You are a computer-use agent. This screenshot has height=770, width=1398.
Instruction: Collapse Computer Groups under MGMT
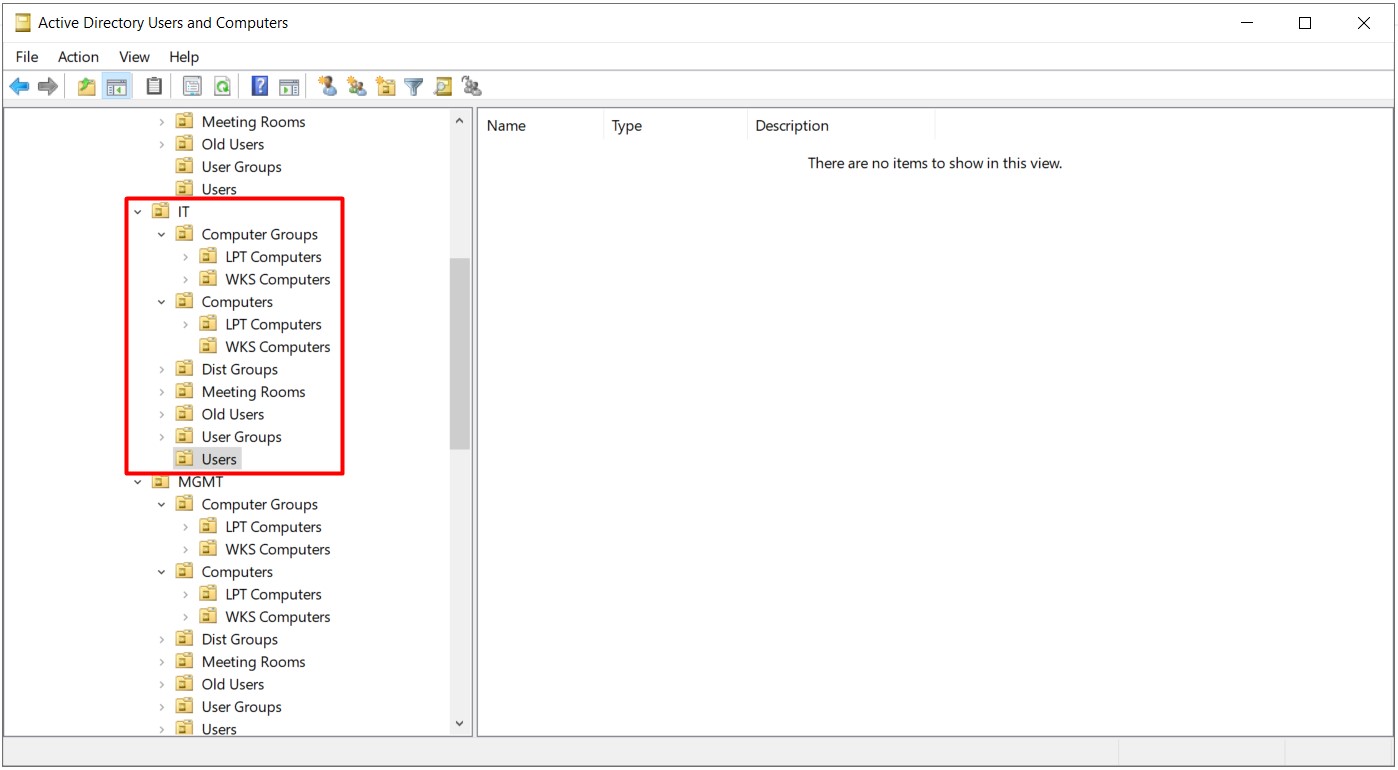[x=162, y=505]
